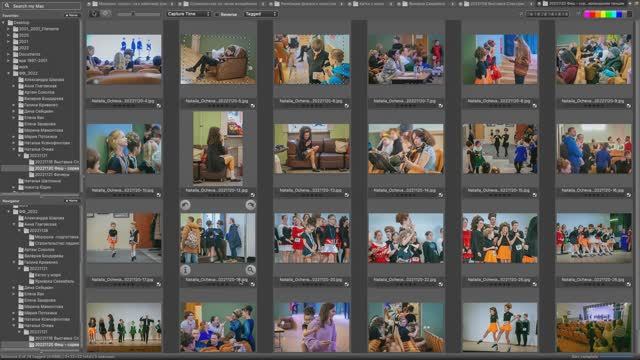Open the gear settings icon in toolbar

tap(106, 13)
